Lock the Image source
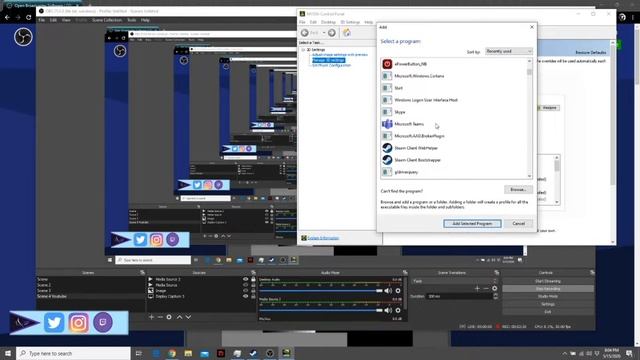This screenshot has width=640, height=360. point(253,291)
